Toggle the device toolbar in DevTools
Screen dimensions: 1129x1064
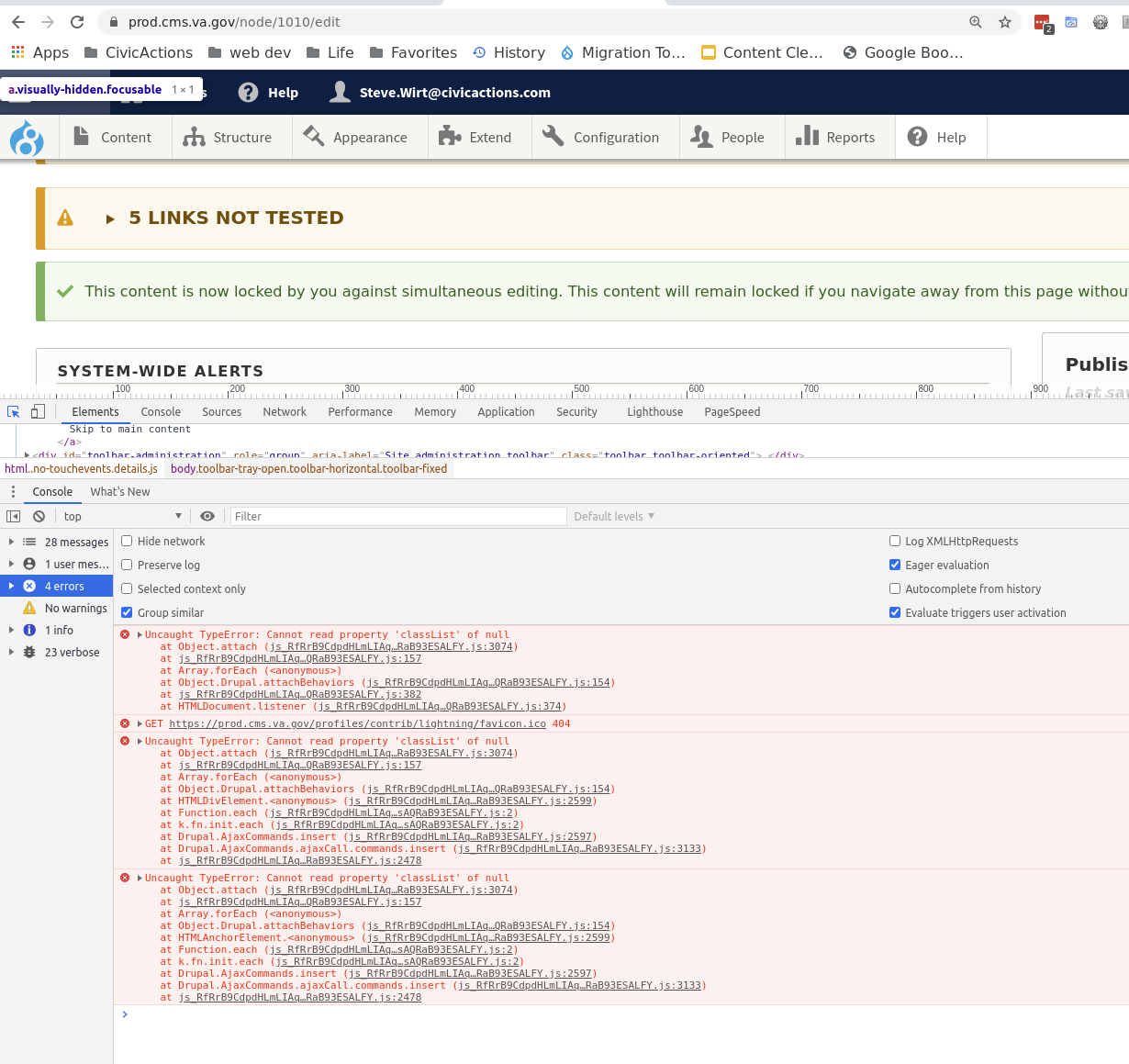coord(38,412)
